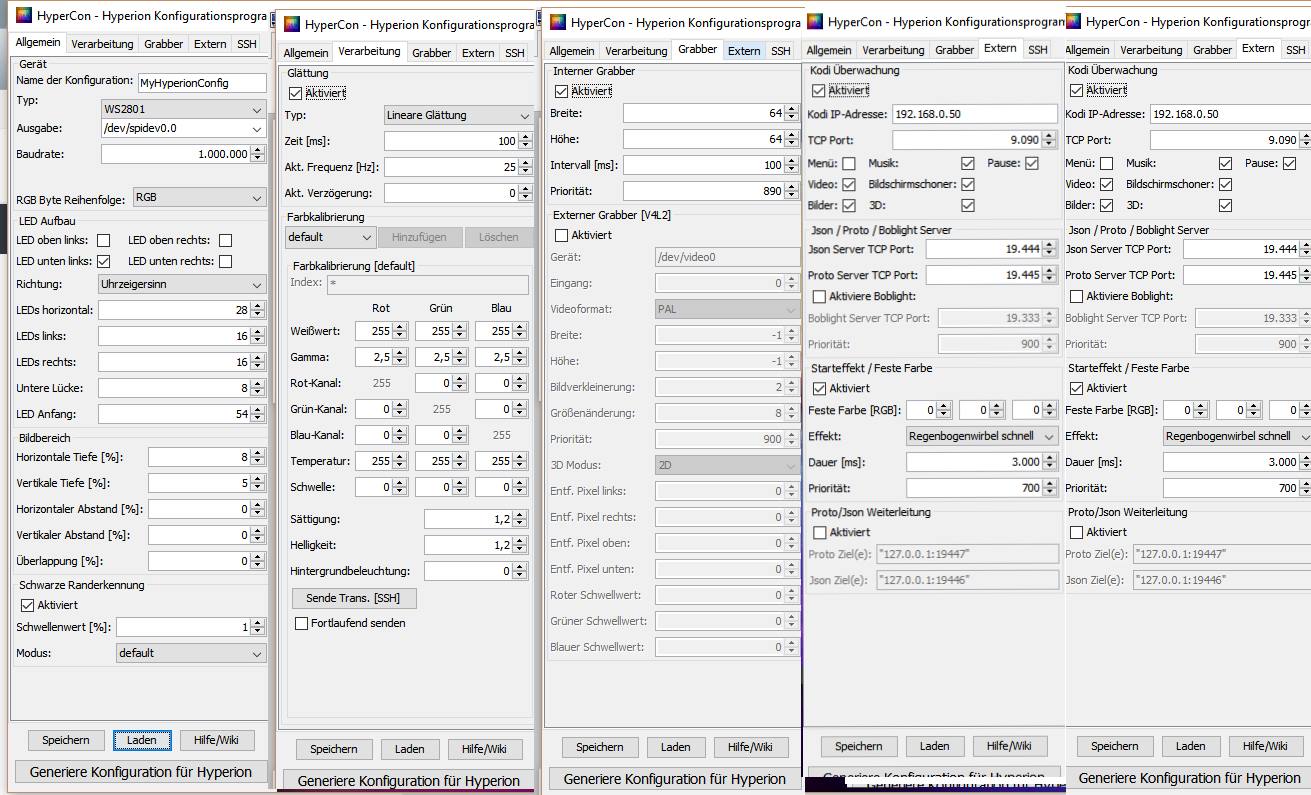This screenshot has height=795, width=1311.
Task: Increase Untere Lücke with up arrow
Action: [258, 384]
